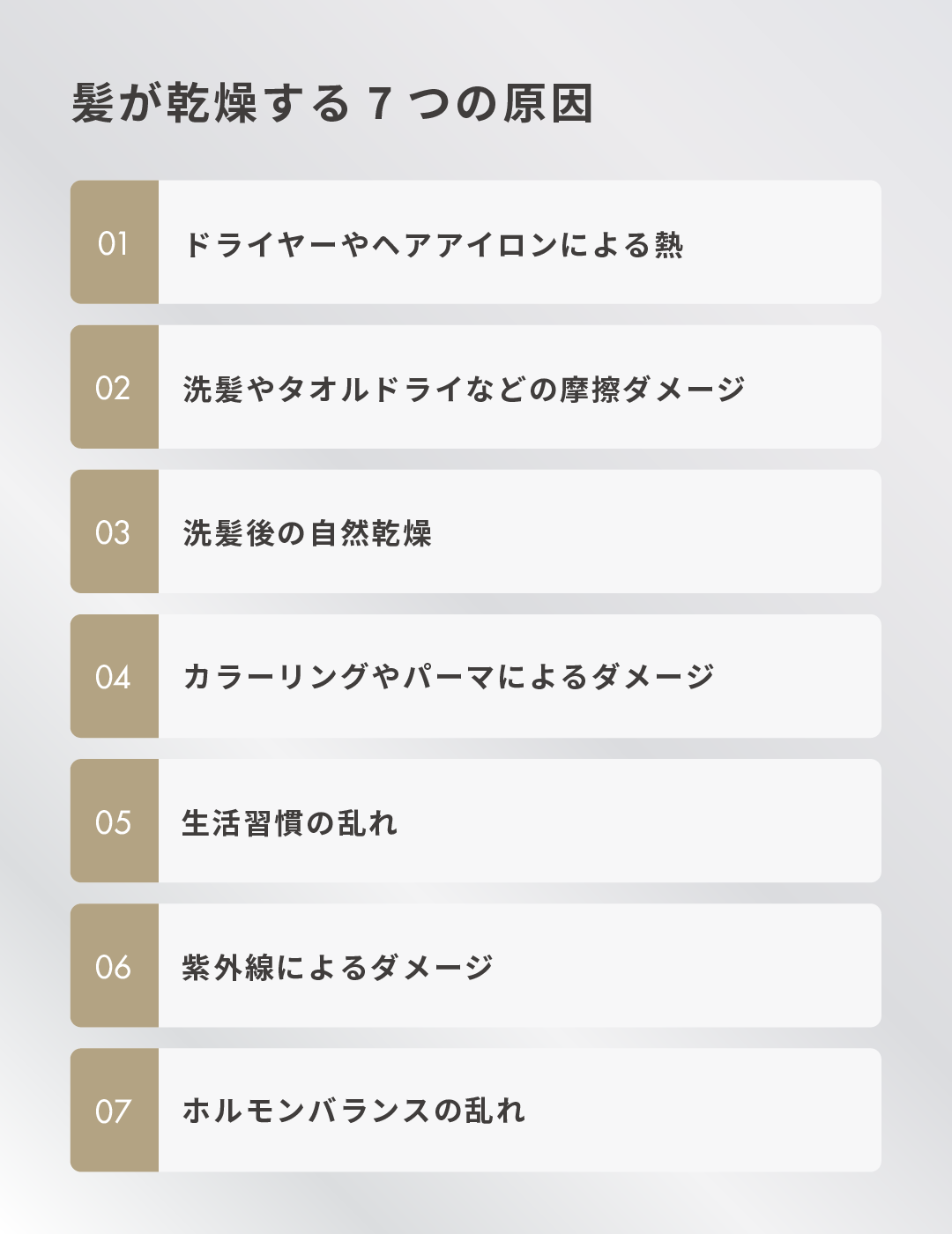Click the text 紫外線によるダメージ
The image size is (952, 1234).
[337, 967]
